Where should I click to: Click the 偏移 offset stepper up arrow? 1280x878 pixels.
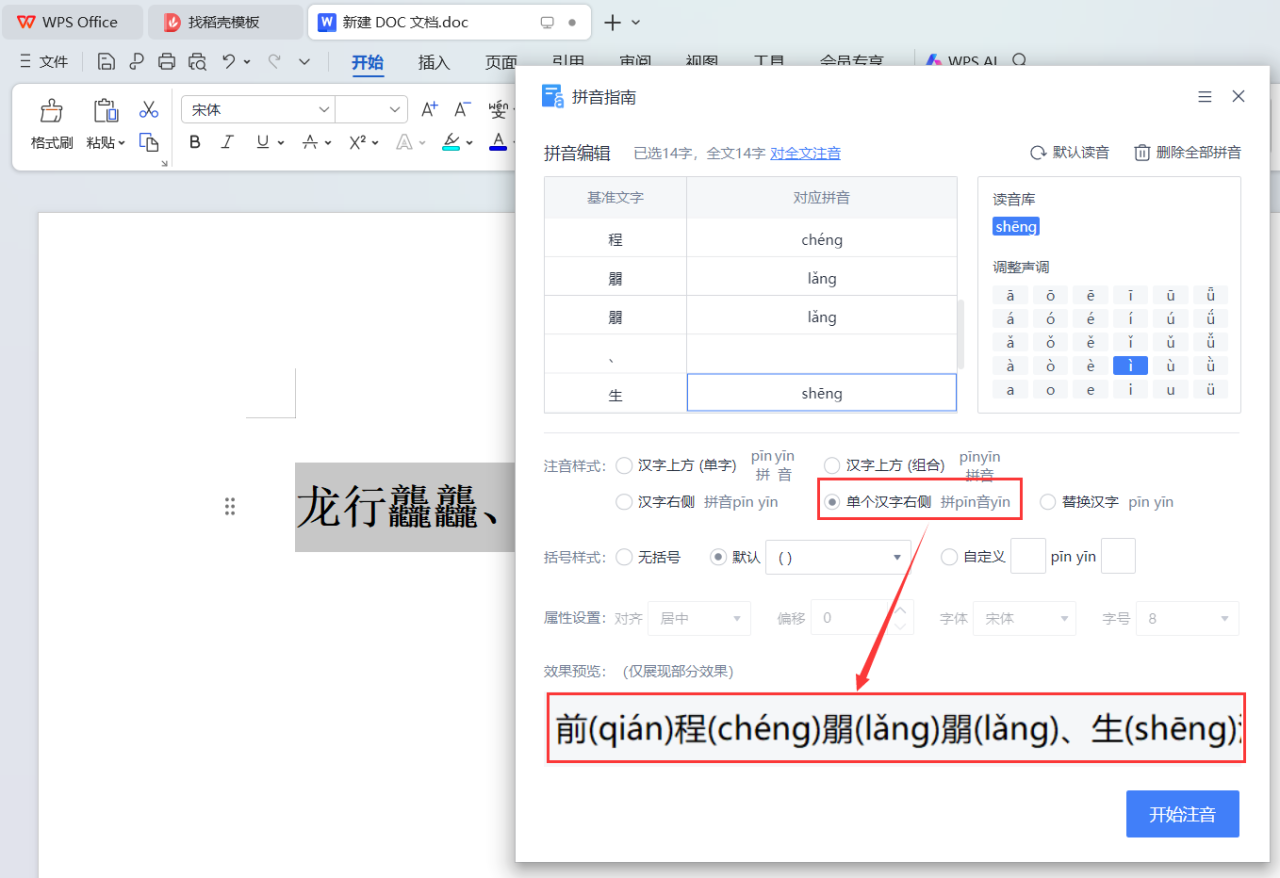[x=900, y=609]
